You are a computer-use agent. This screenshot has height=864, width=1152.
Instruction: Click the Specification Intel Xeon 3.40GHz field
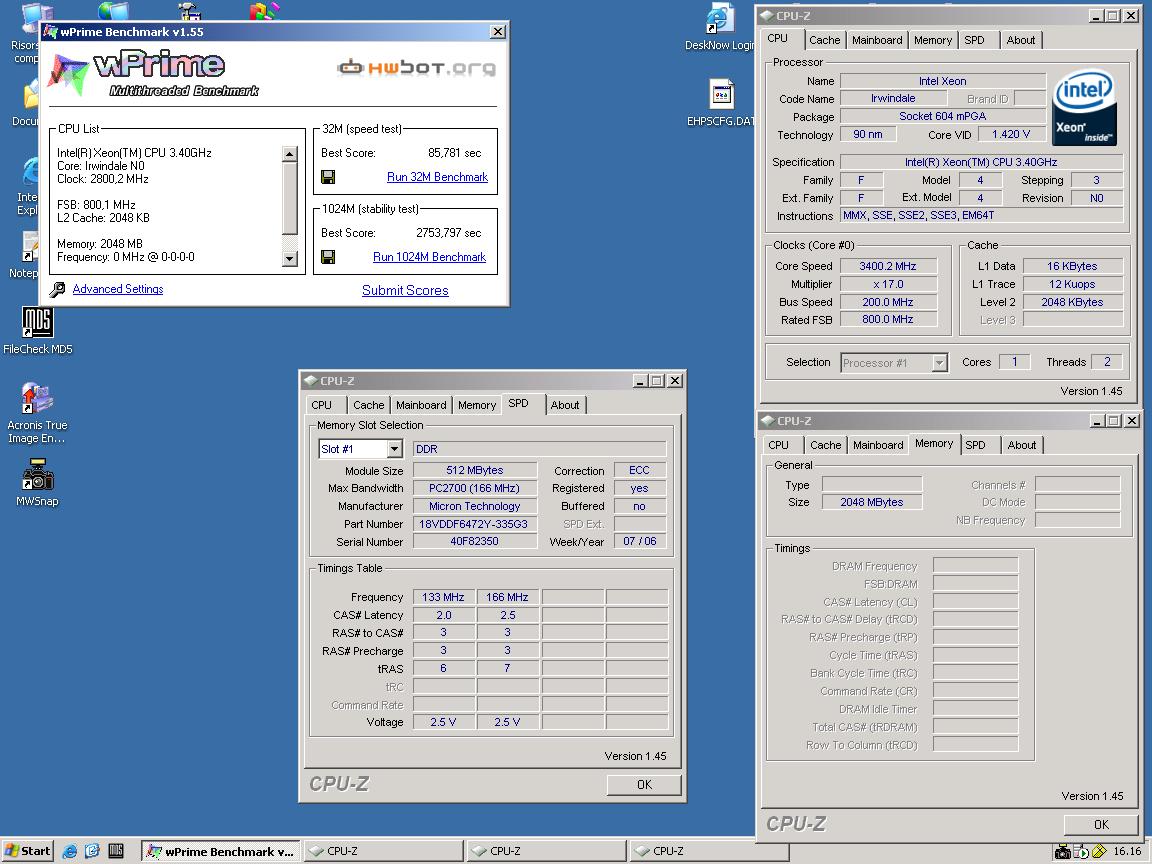981,162
